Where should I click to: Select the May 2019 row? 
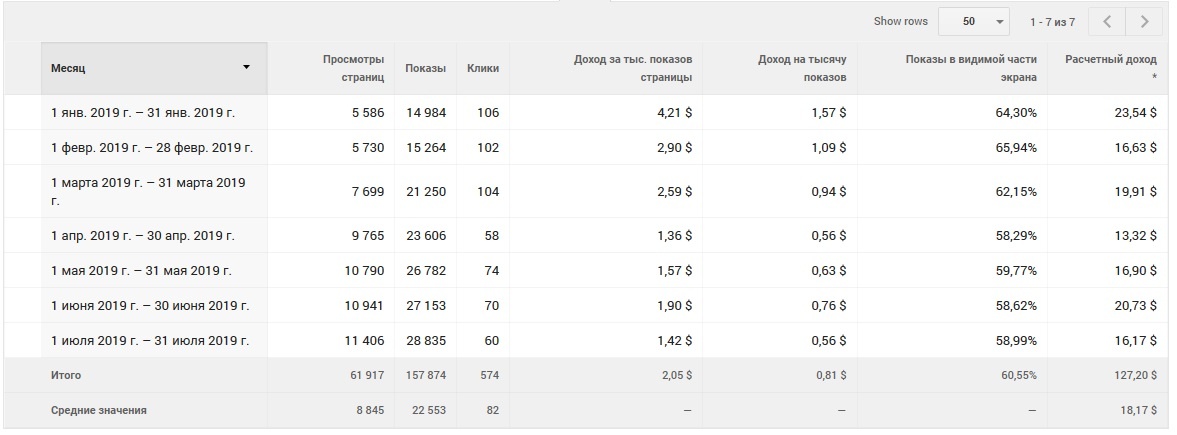[x=141, y=271]
